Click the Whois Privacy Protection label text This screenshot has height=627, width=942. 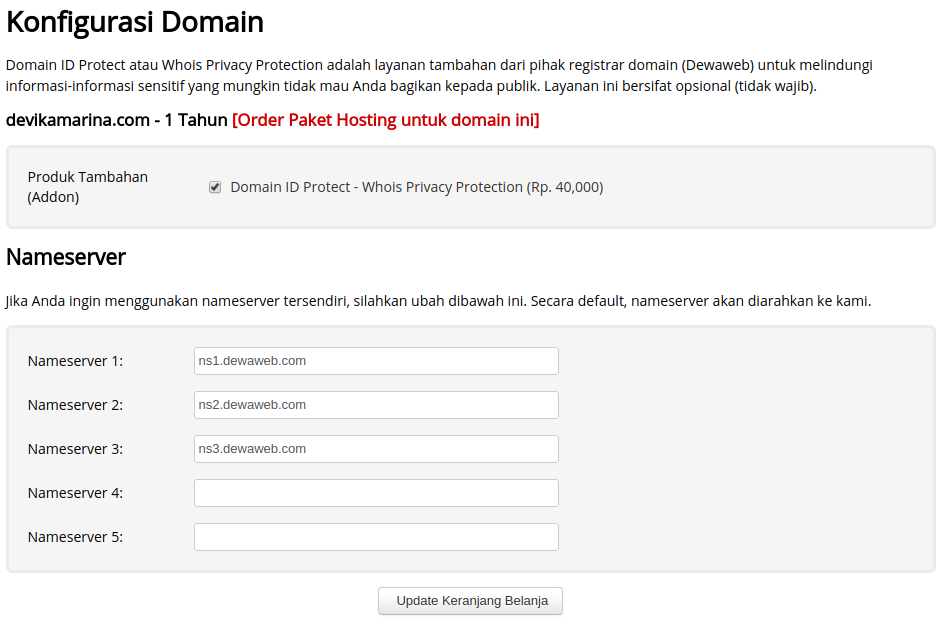tap(416, 187)
